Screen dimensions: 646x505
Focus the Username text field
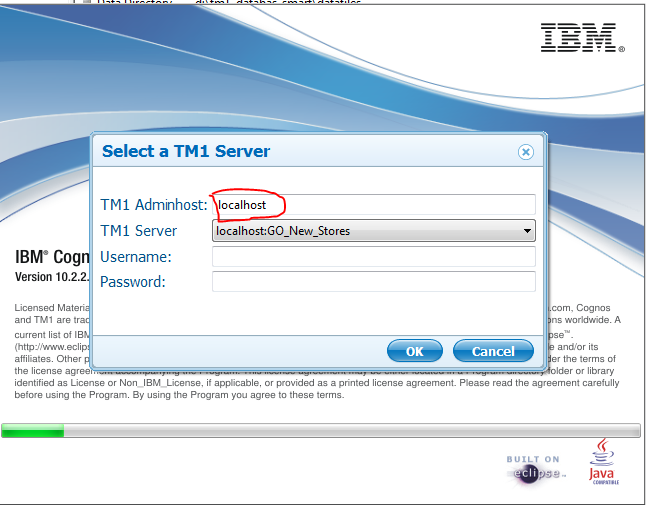click(x=374, y=257)
